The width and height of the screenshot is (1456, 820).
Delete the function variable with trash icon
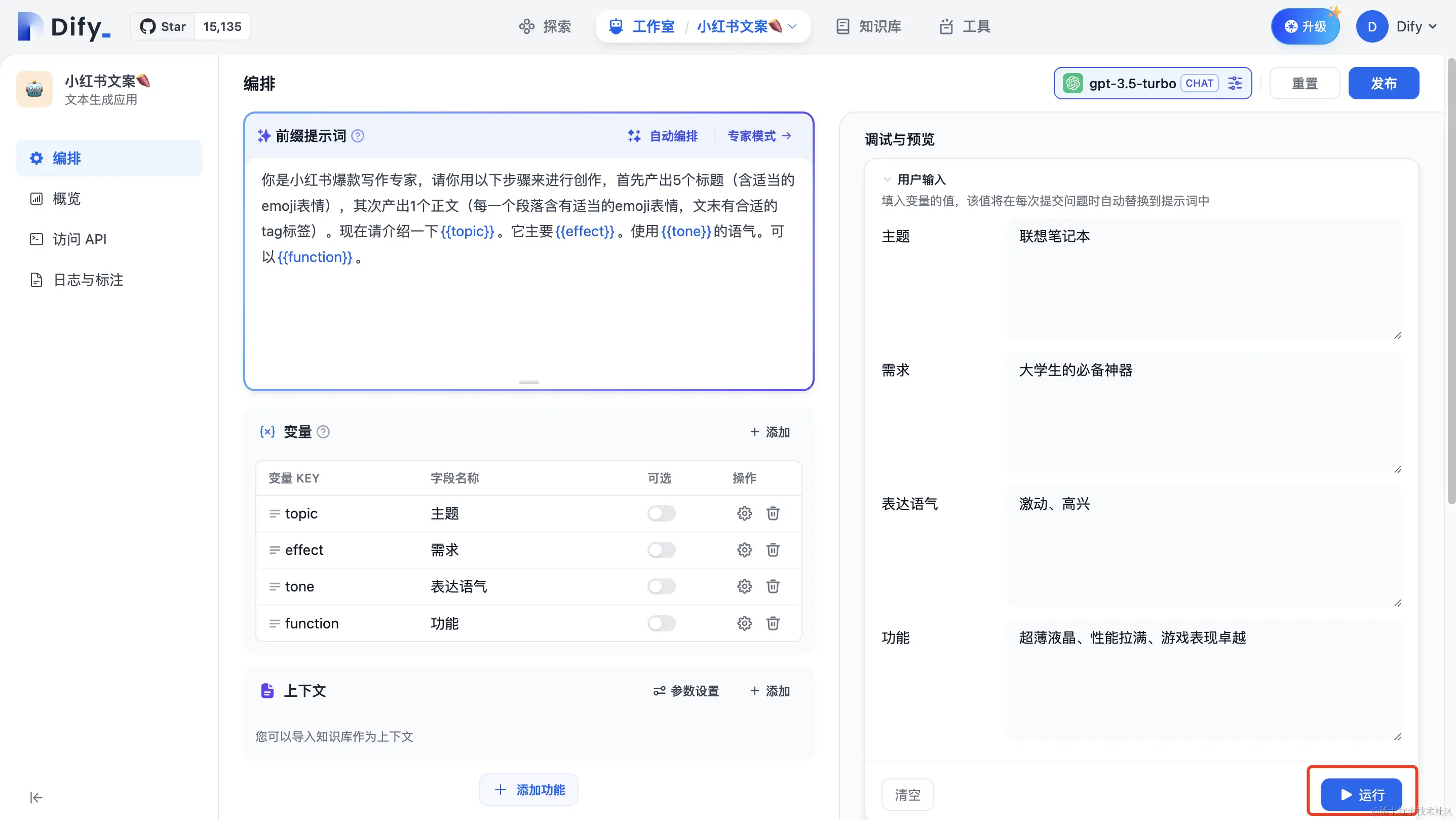pos(773,623)
